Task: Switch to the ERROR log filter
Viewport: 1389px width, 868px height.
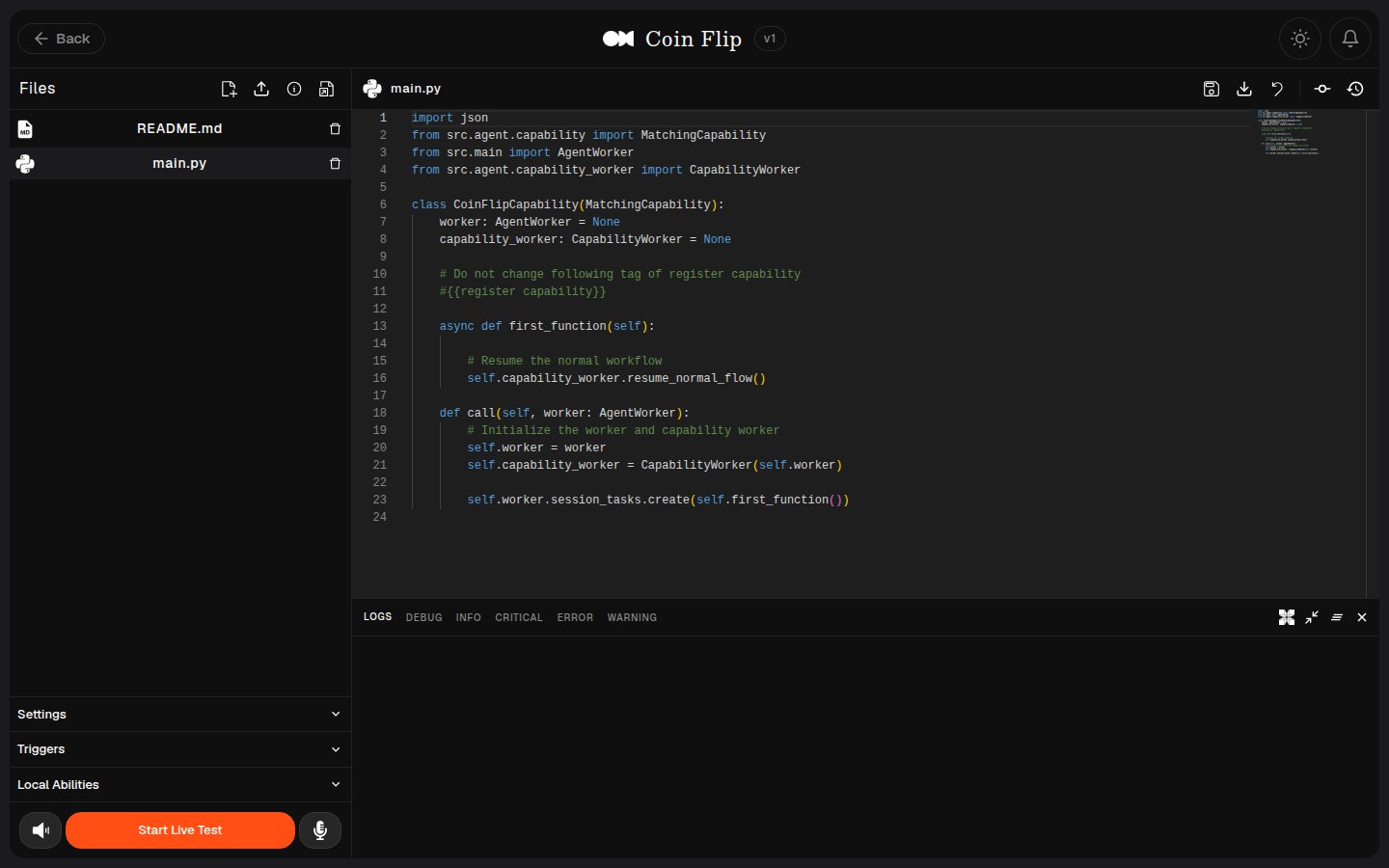Action: 575,617
